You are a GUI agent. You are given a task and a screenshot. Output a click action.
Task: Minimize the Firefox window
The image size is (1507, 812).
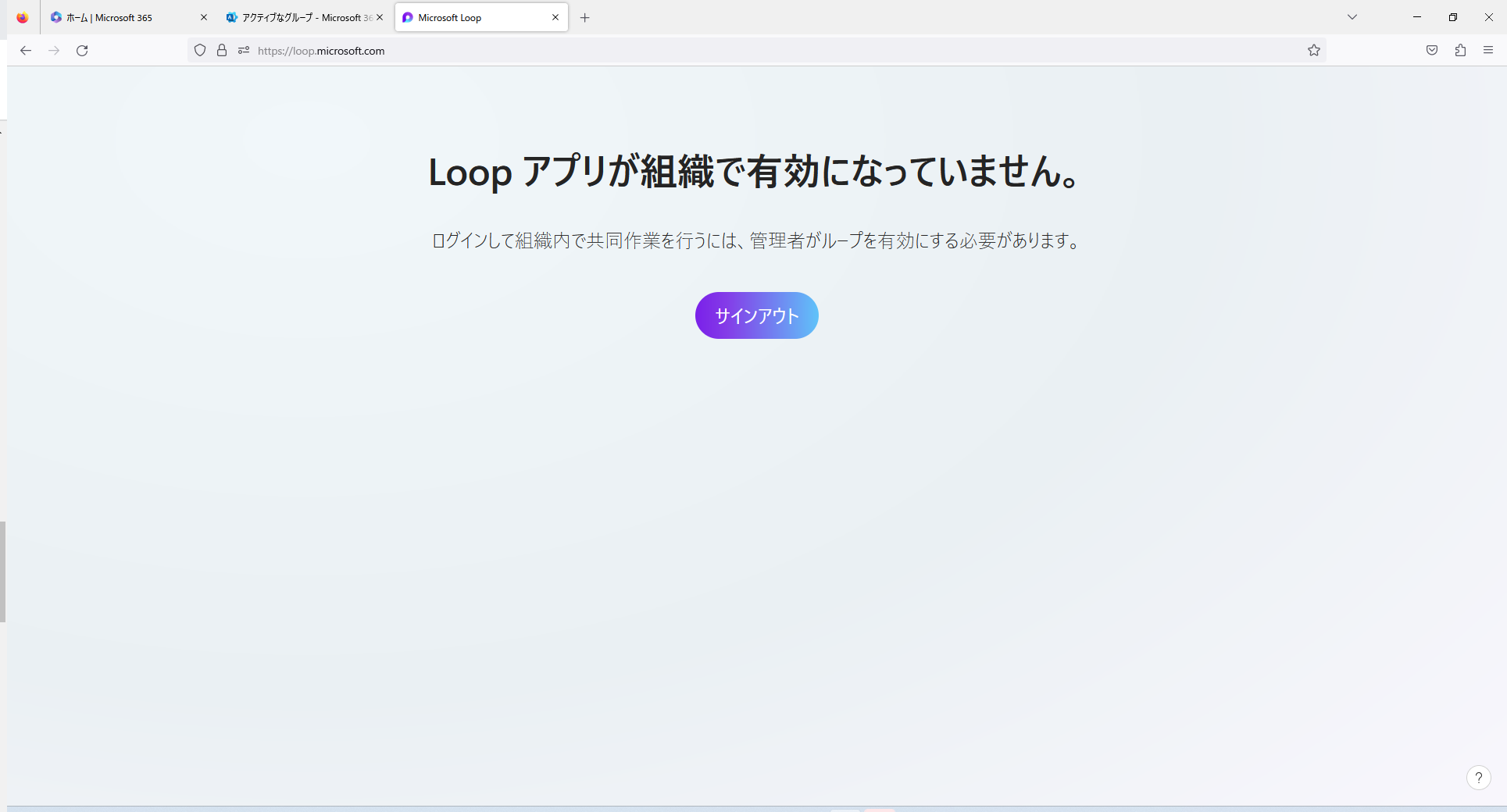1417,17
